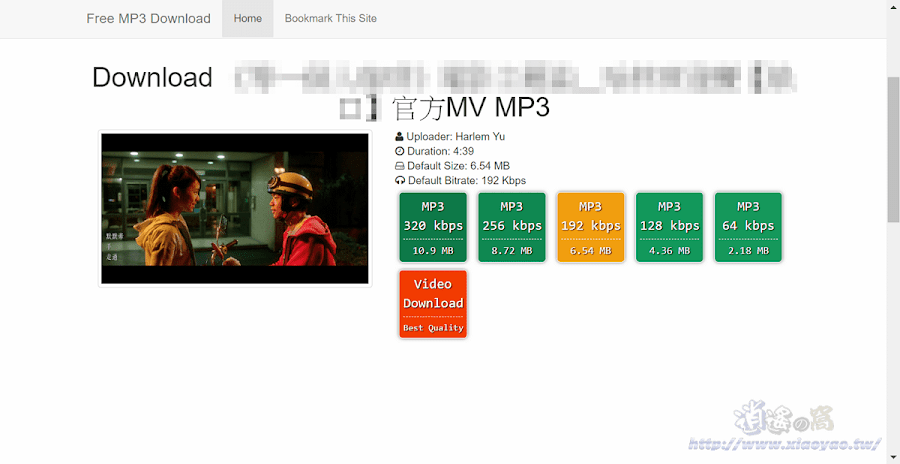
Task: Choose the orange MP3 192 kbps button
Action: pyautogui.click(x=590, y=227)
